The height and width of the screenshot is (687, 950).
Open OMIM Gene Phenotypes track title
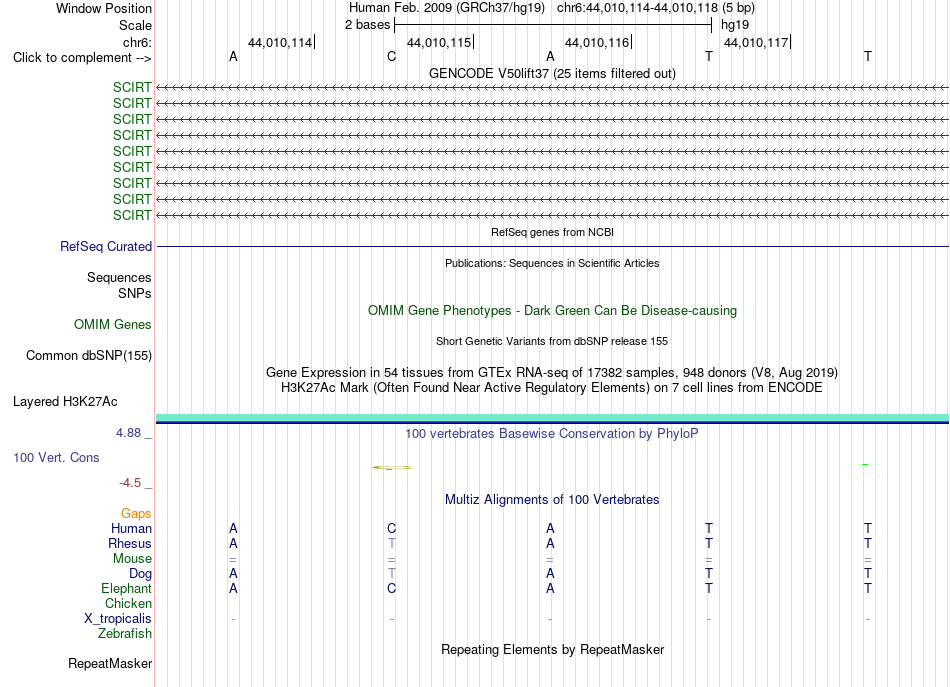(x=552, y=311)
